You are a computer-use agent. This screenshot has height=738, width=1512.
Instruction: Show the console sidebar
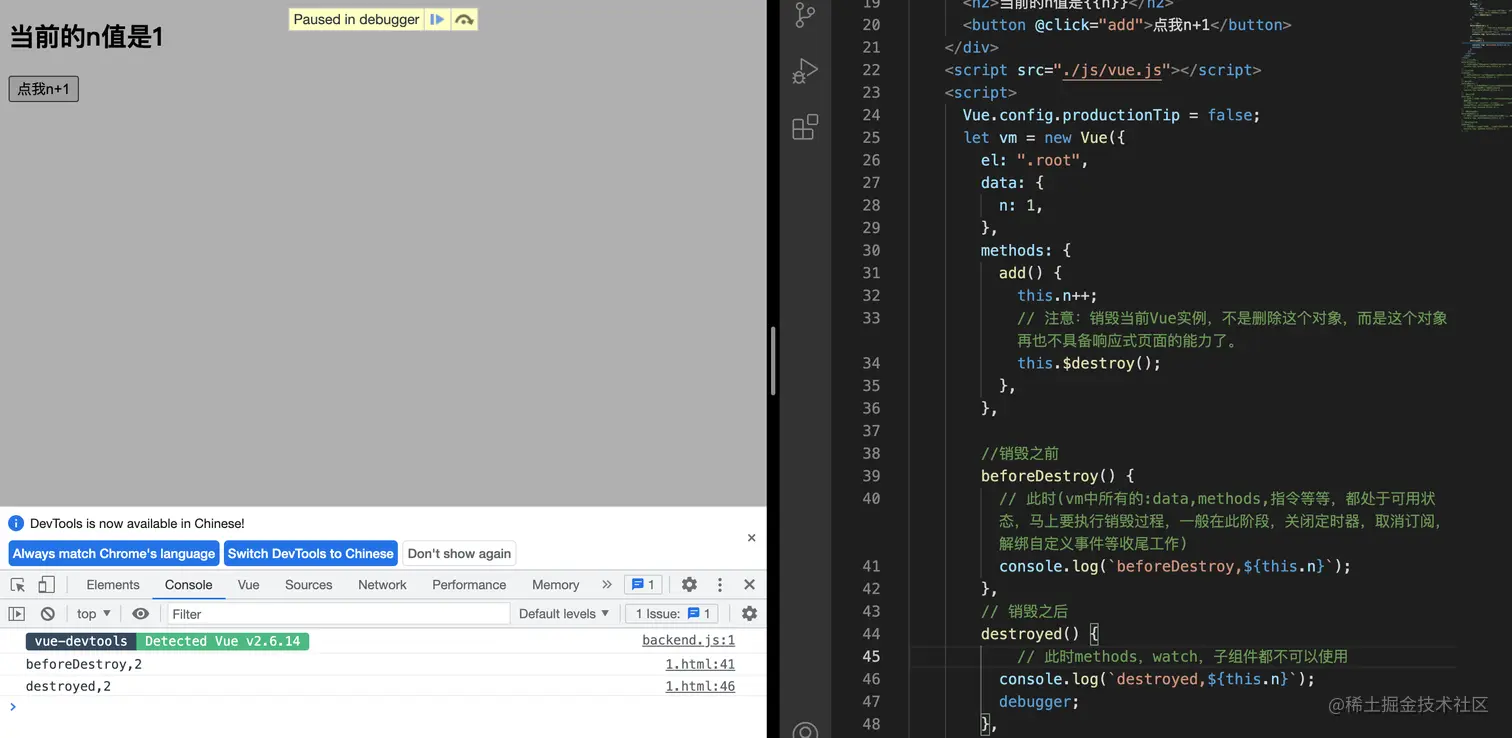[x=17, y=614]
